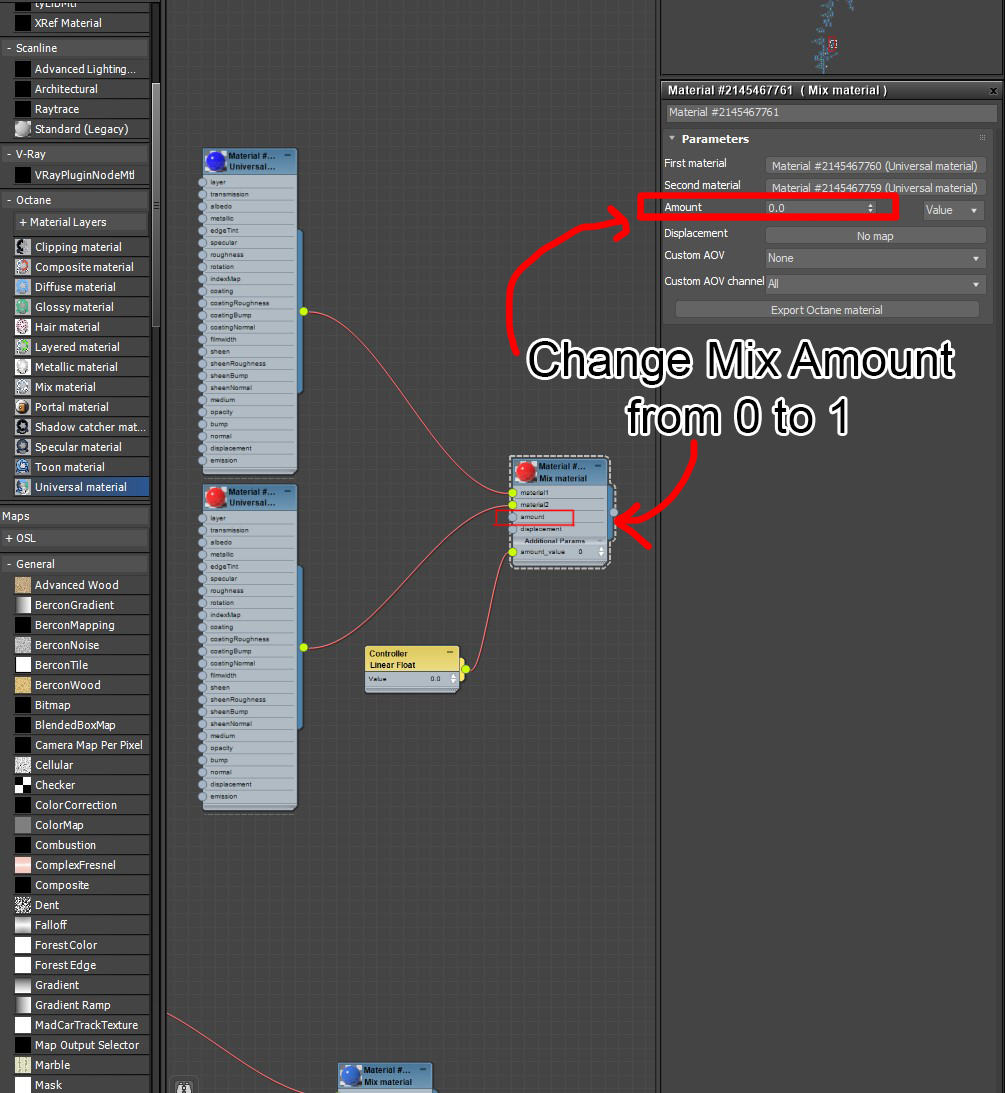Collapse the Octane category
This screenshot has height=1093, width=1005.
pyautogui.click(x=8, y=200)
